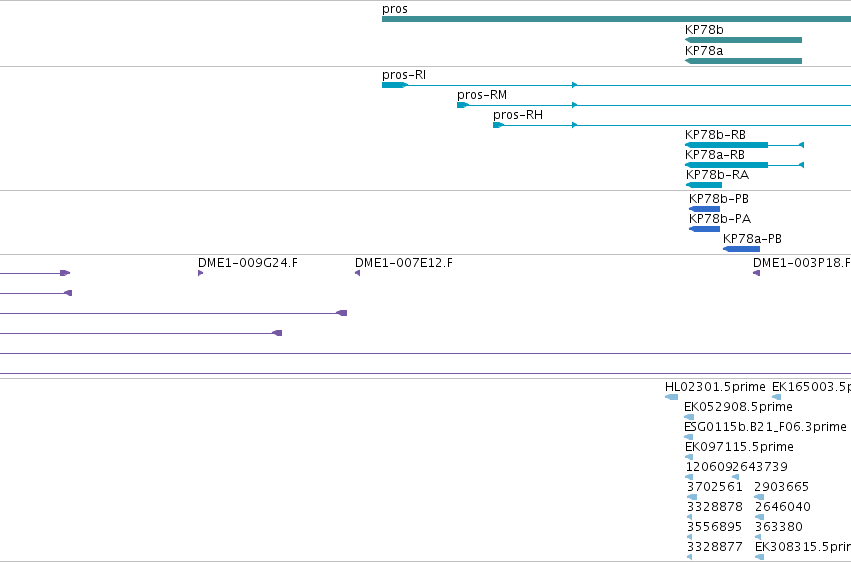Select the KP78a-RB transcript
This screenshot has width=851, height=562.
(x=744, y=165)
